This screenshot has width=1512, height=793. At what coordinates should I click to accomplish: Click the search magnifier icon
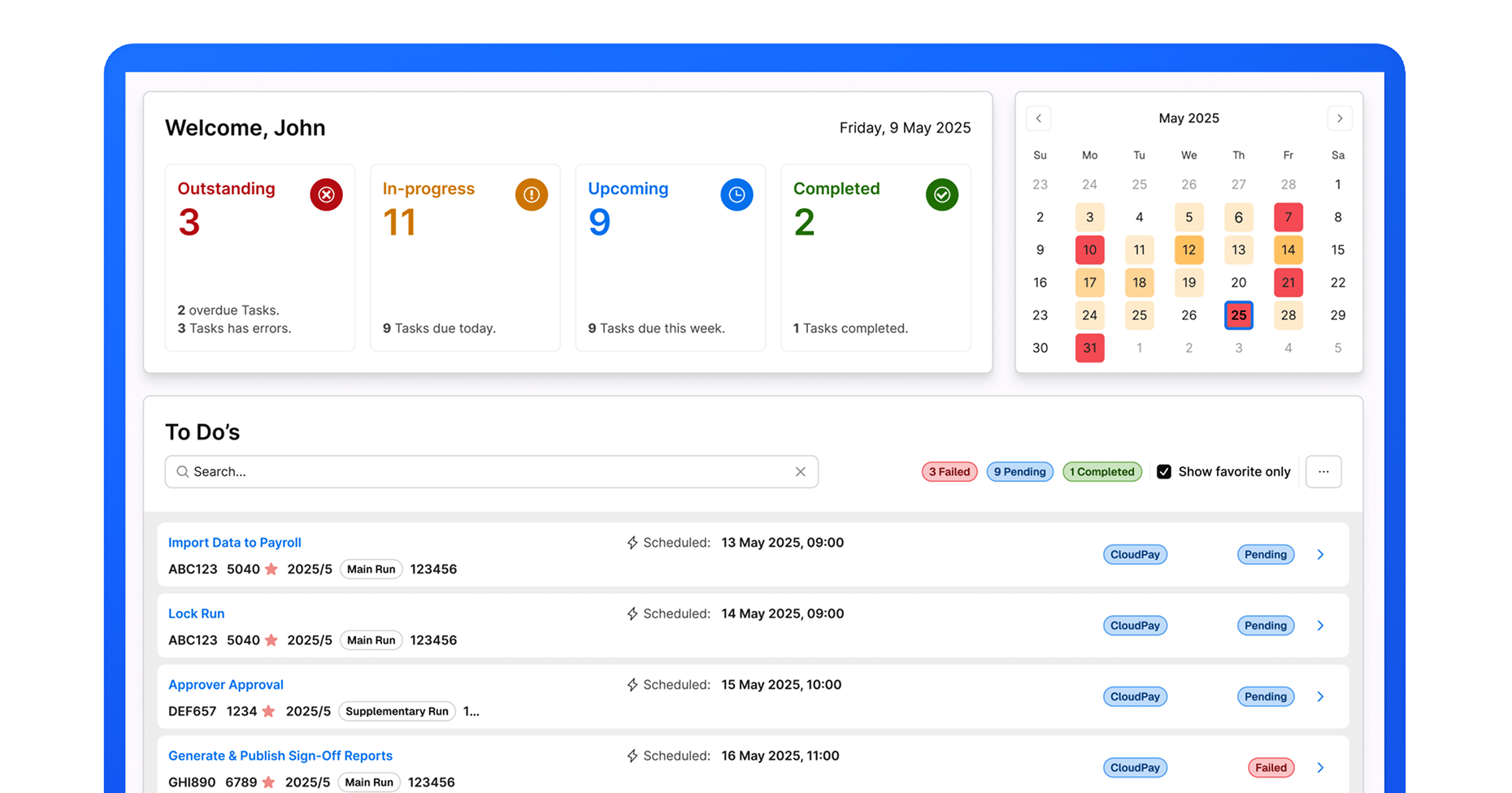(183, 471)
